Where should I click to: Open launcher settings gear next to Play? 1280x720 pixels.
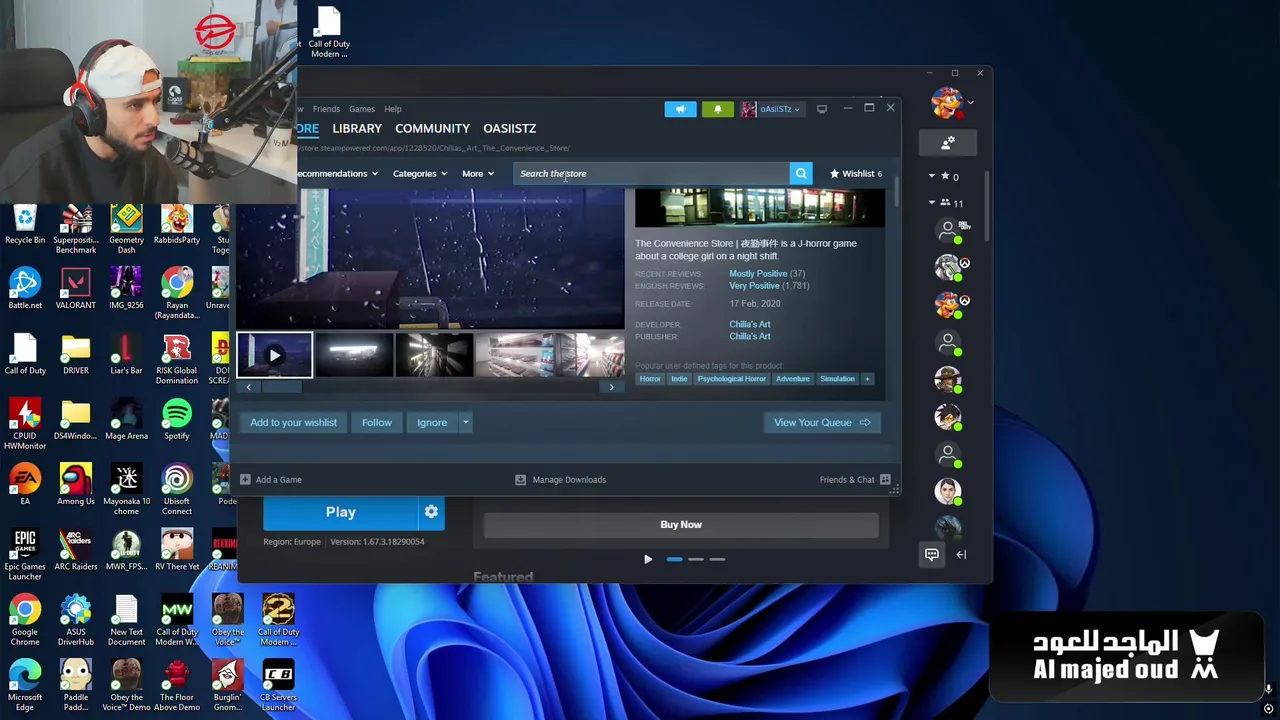431,512
